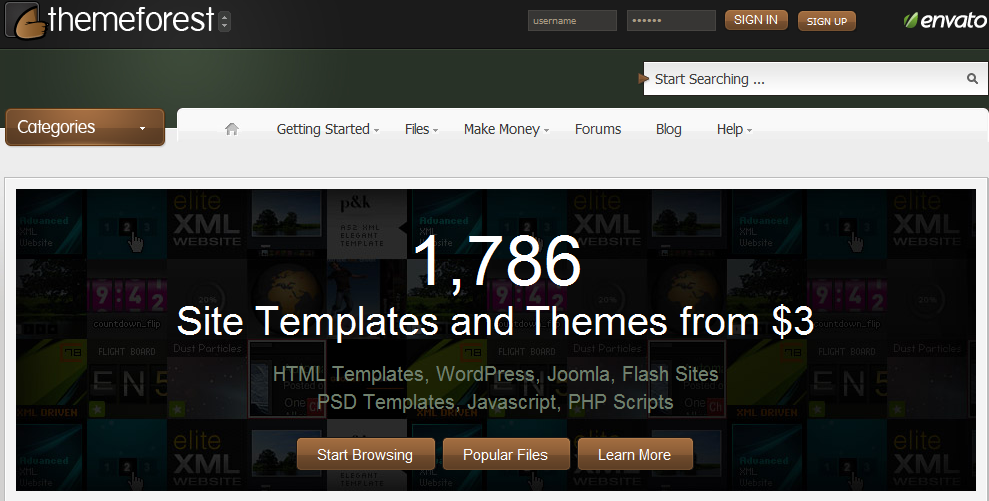Open the site switcher arrows beside themeforest
The width and height of the screenshot is (989, 501).
point(225,21)
